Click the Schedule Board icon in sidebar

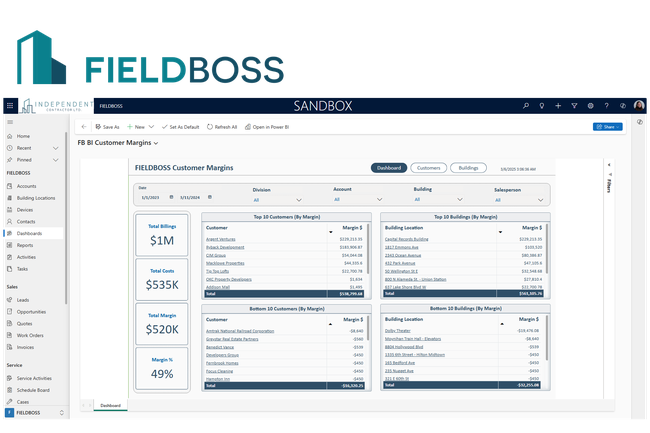coord(10,390)
